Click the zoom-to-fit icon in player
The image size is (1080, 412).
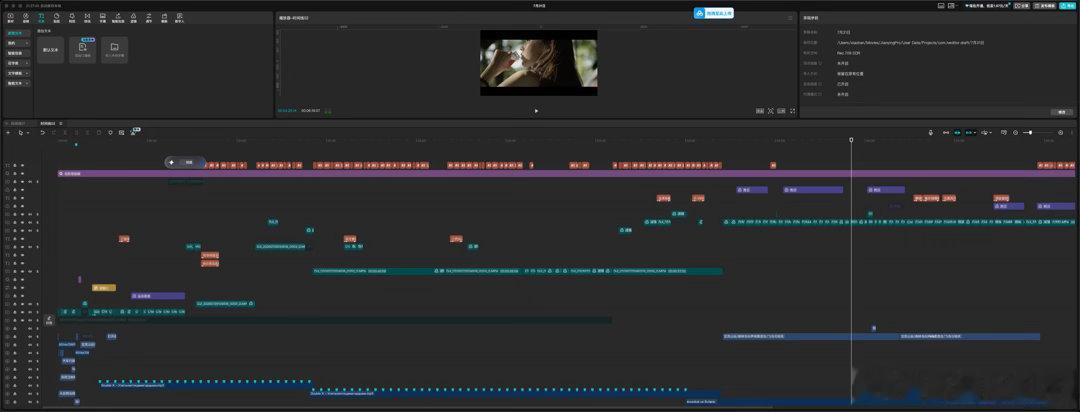(x=771, y=111)
